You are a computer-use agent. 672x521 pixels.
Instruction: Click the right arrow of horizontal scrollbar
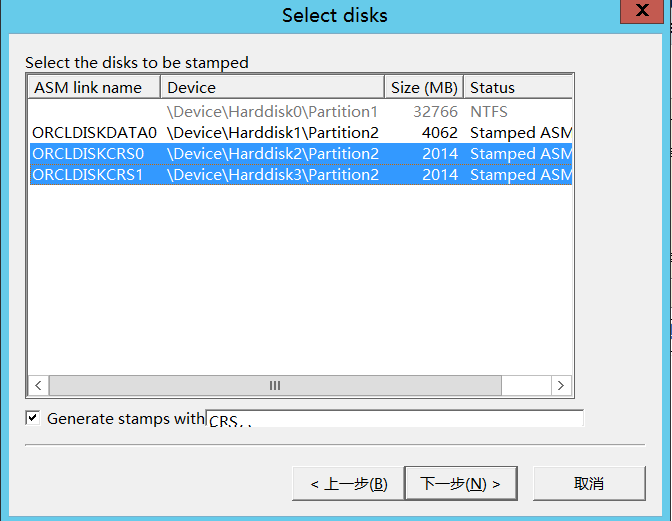tap(561, 385)
